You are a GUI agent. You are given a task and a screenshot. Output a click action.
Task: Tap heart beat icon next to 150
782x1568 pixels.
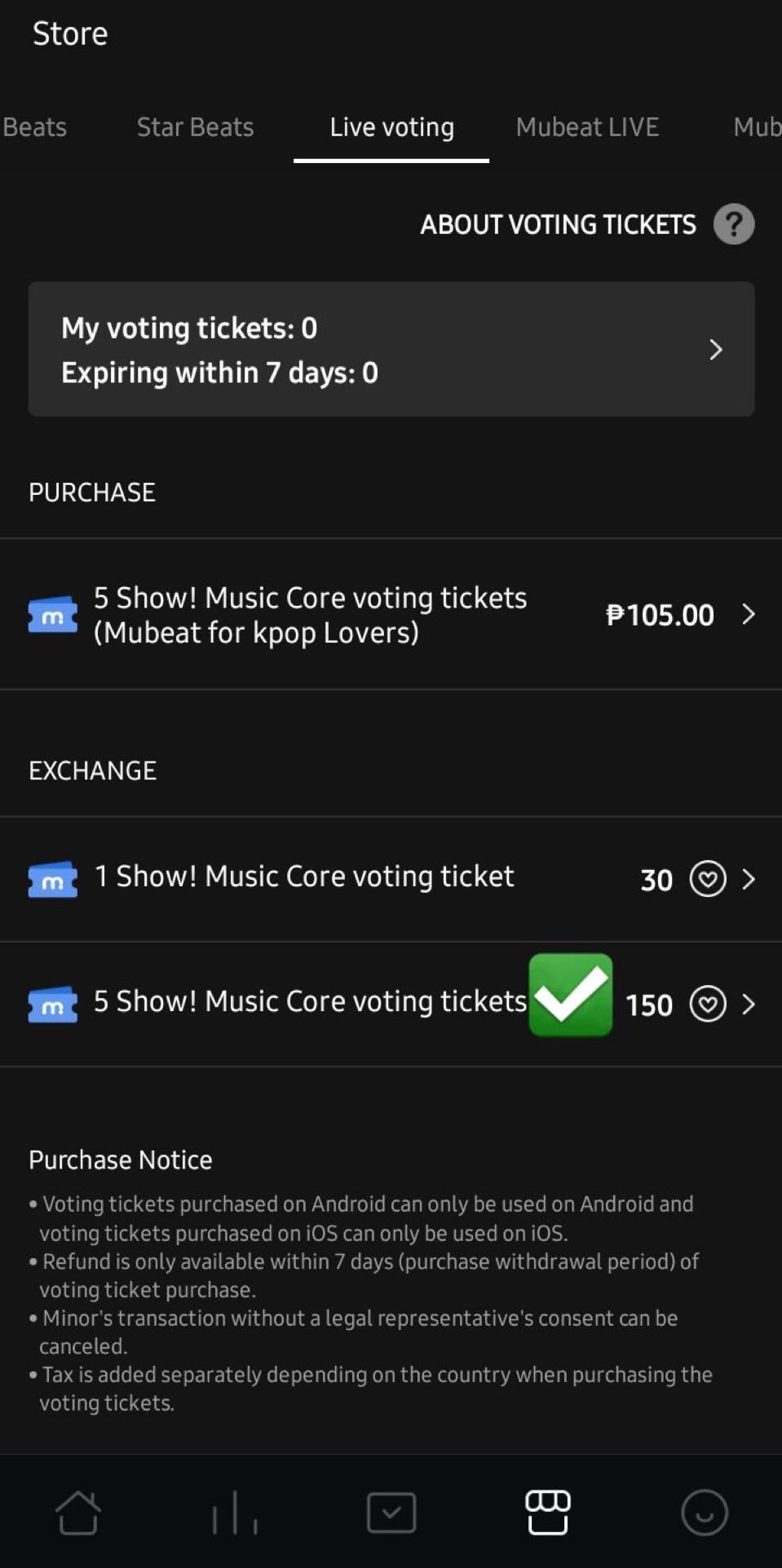(707, 1004)
